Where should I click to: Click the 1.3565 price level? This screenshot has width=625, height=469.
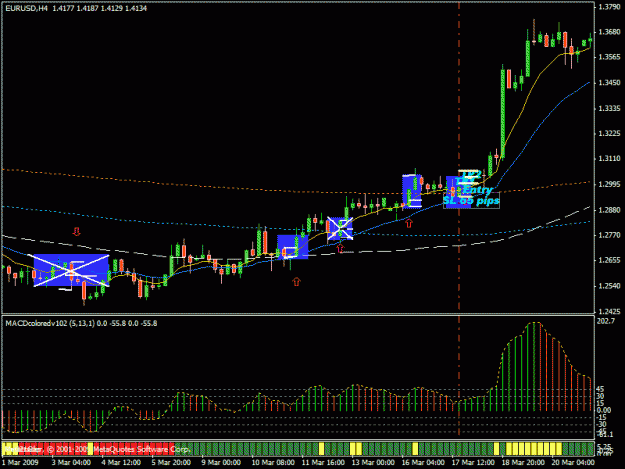click(x=609, y=57)
